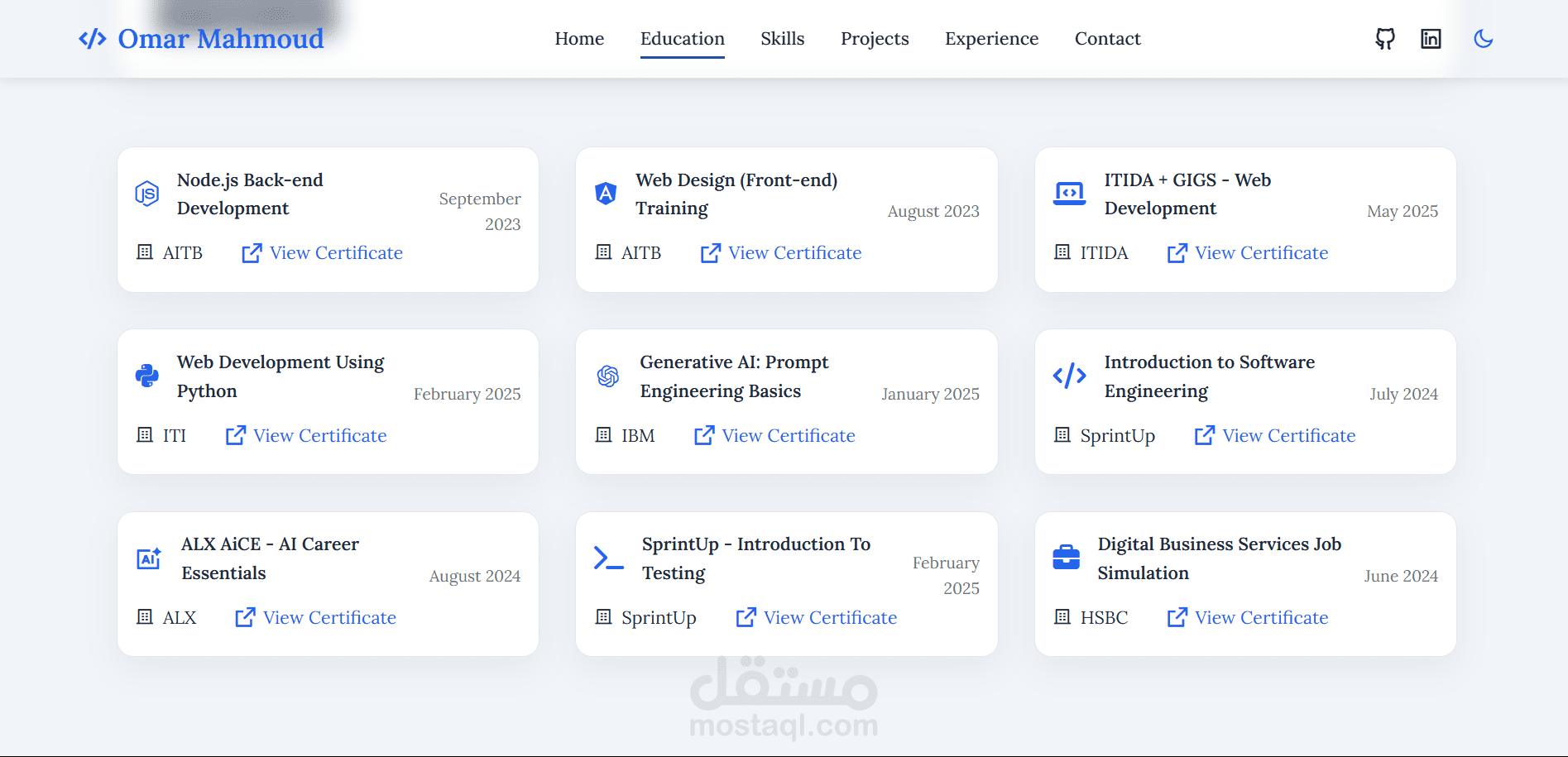Click the Introduction to Software Engineering title
The width and height of the screenshot is (1568, 757).
click(x=1210, y=376)
